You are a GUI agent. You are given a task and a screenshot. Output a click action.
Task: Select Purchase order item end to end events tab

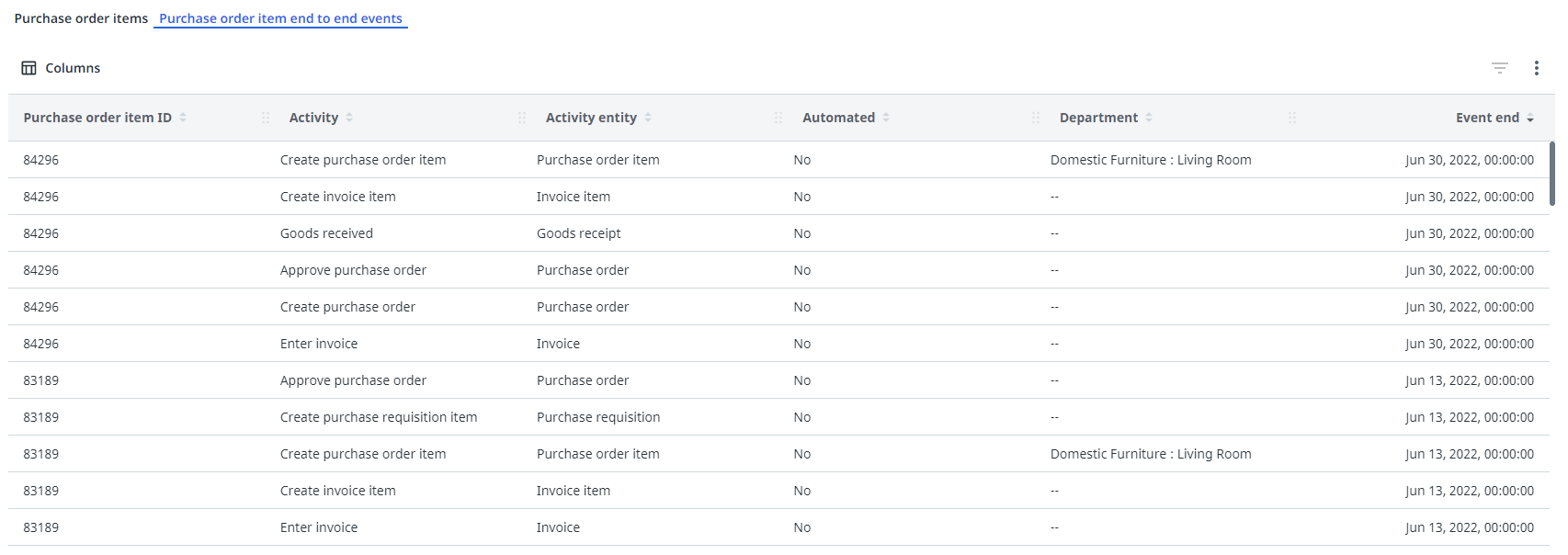coord(280,18)
